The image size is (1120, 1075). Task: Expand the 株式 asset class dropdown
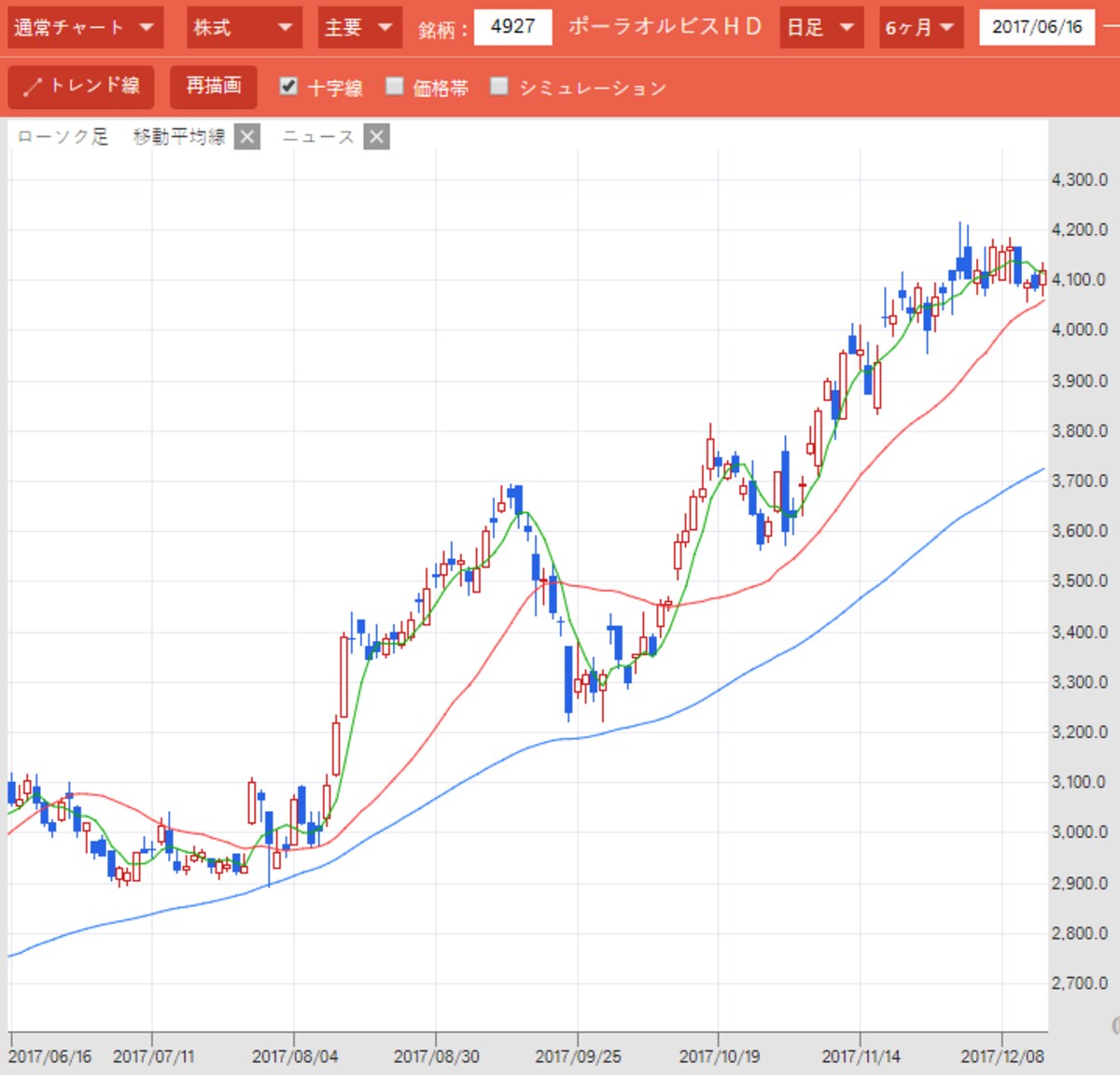pos(244,27)
